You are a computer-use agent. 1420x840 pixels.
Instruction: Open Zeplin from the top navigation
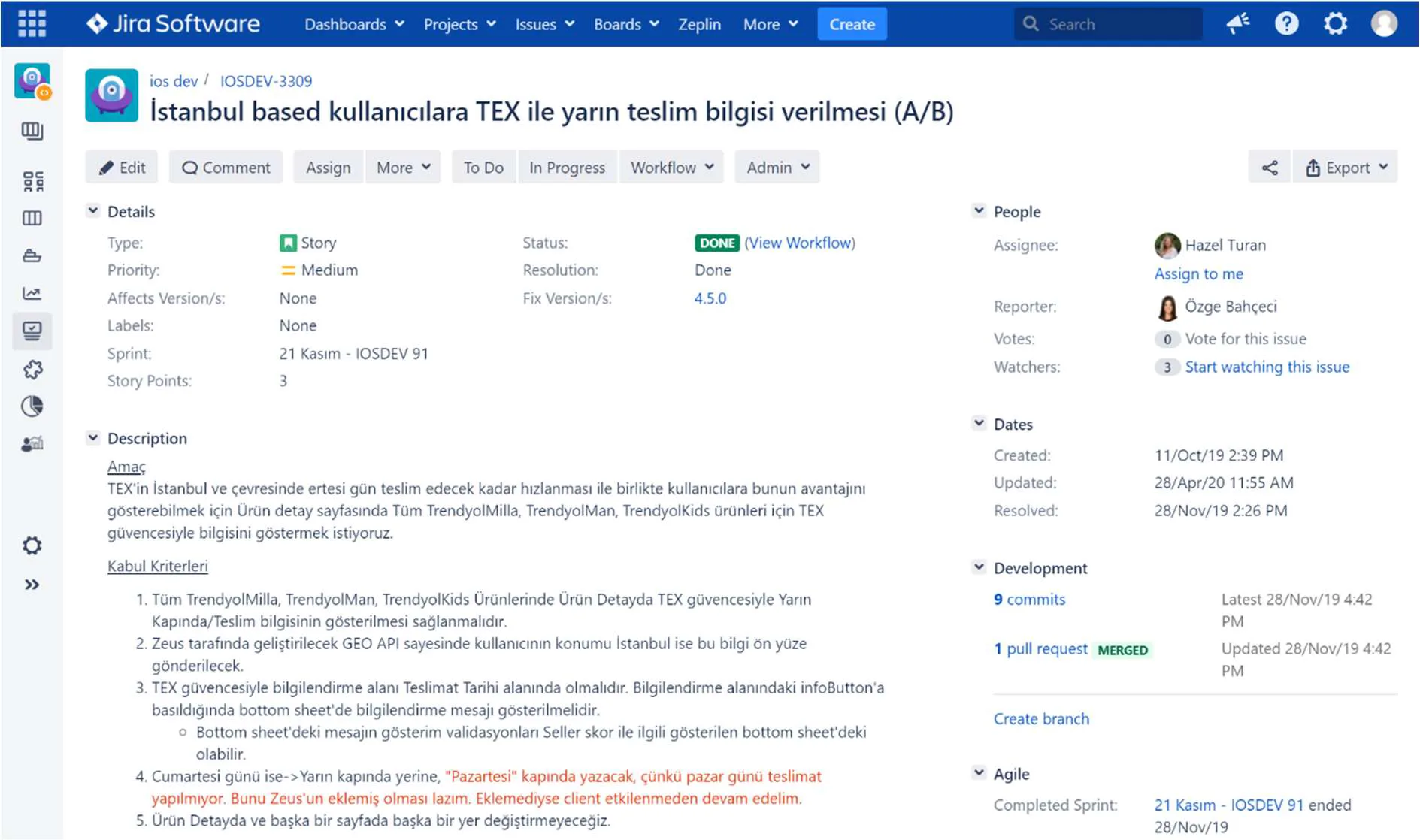click(699, 24)
